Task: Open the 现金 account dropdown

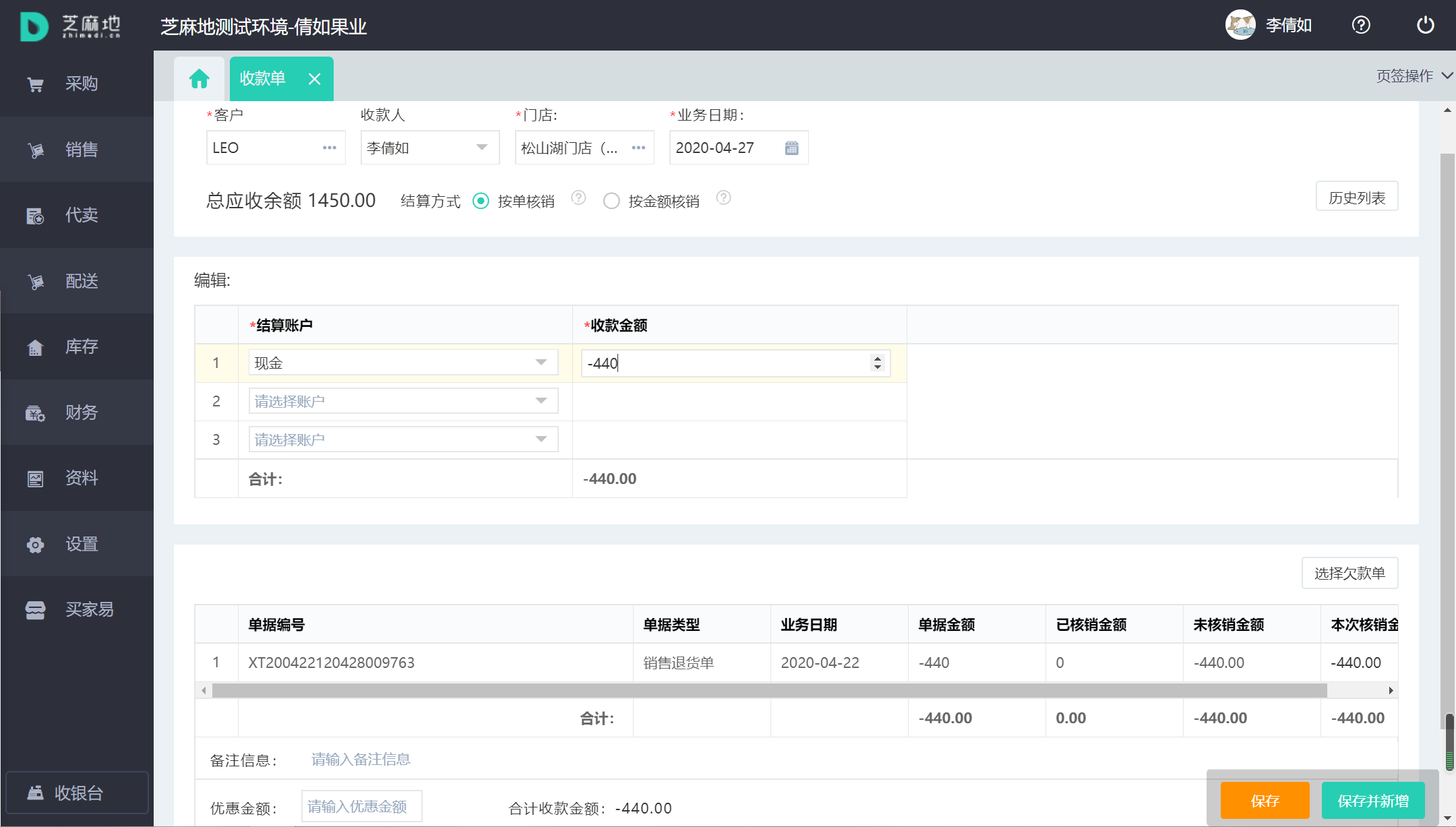Action: 541,363
